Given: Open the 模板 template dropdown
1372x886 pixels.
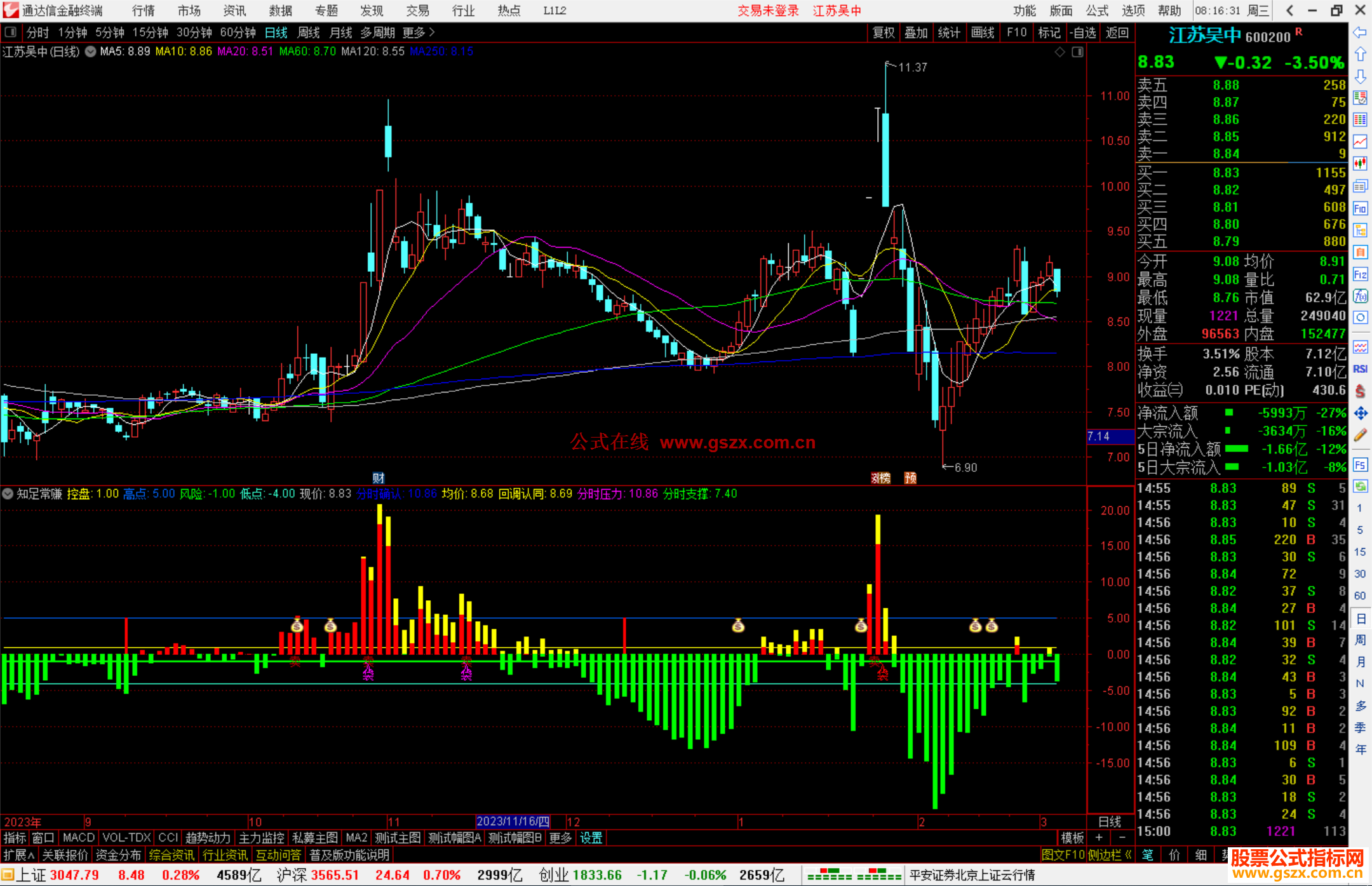Looking at the screenshot, I should [x=1072, y=838].
